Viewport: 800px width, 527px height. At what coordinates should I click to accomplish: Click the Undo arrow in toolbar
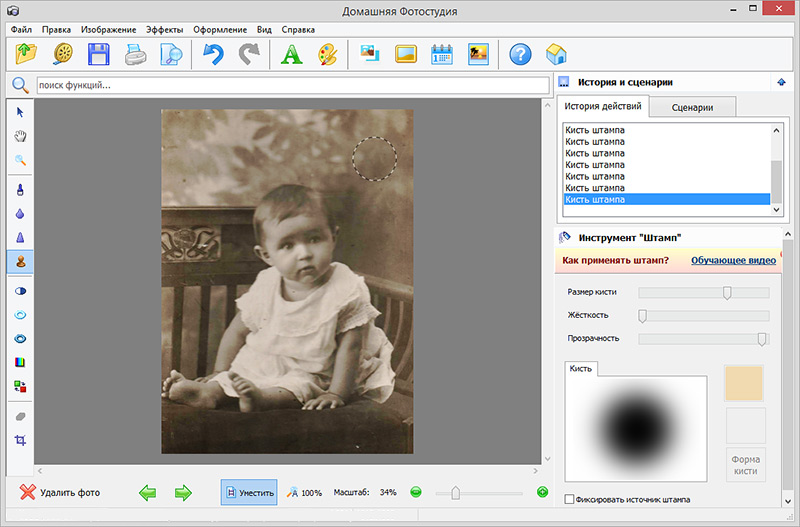[212, 54]
